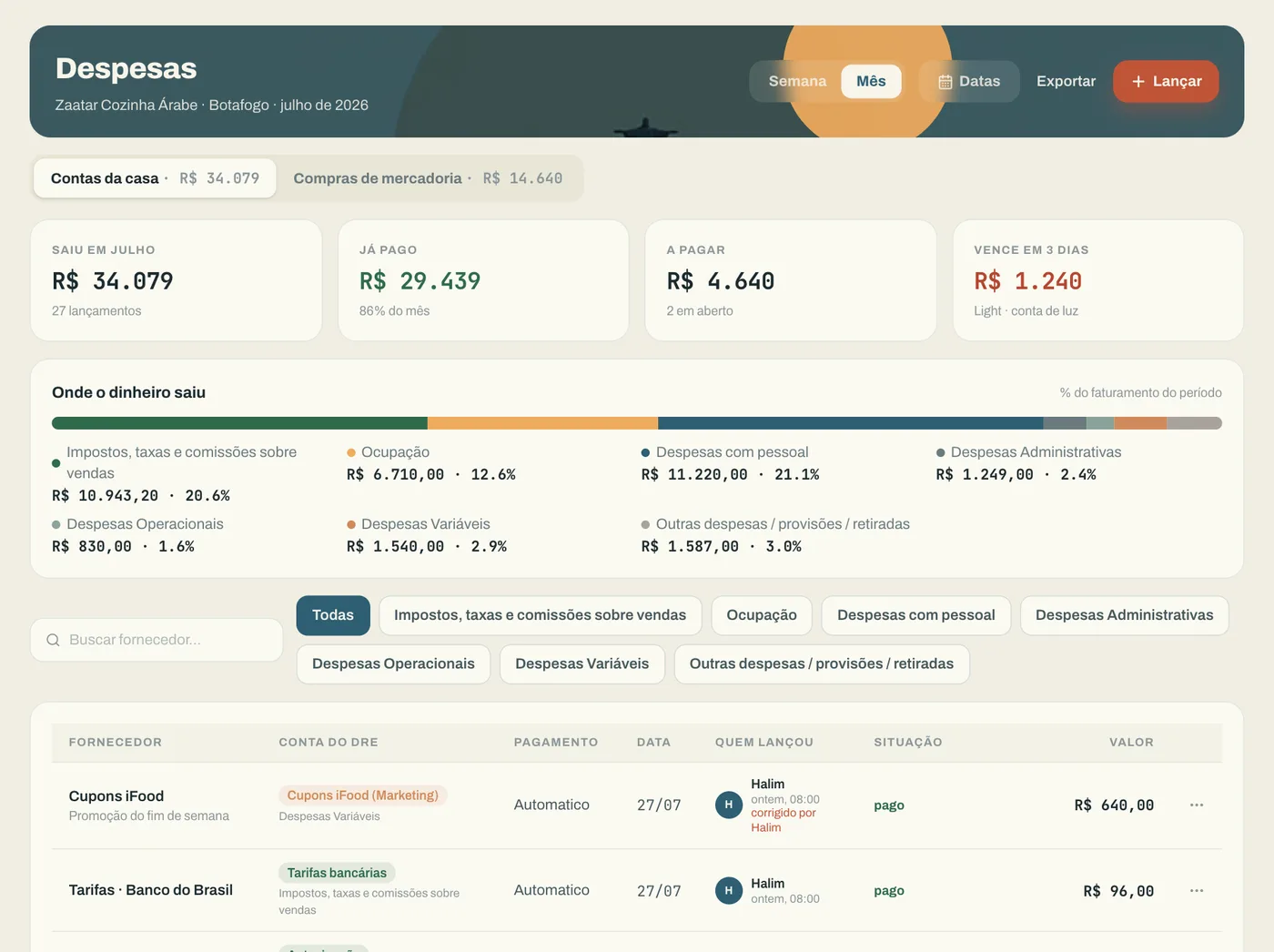Click the plus icon on Lançar
The height and width of the screenshot is (952, 1274).
tap(1137, 81)
